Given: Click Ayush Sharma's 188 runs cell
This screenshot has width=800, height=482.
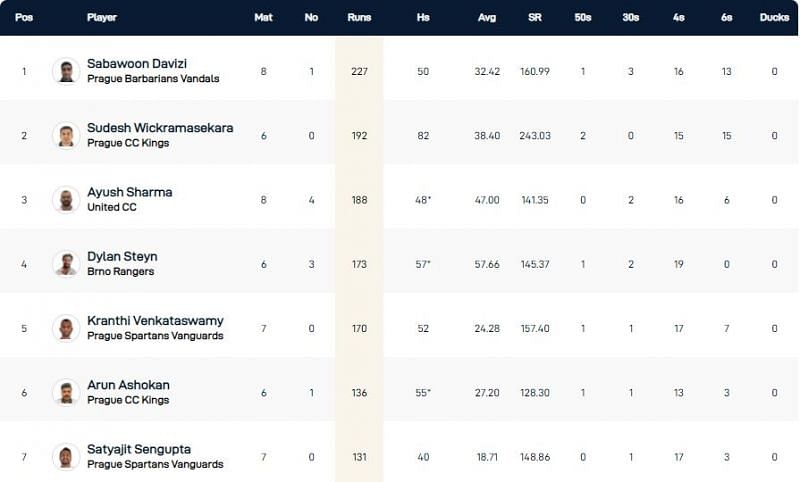Looking at the screenshot, I should (358, 200).
